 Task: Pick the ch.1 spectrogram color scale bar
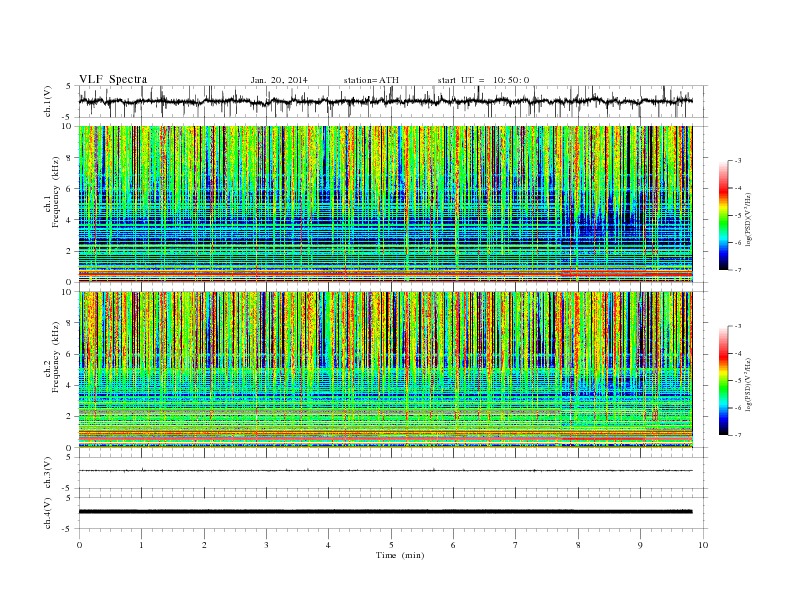(x=723, y=215)
